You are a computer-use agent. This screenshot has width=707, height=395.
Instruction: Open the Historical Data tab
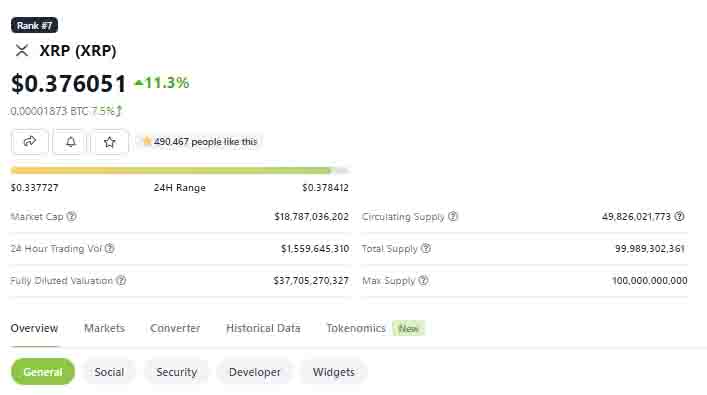(263, 328)
